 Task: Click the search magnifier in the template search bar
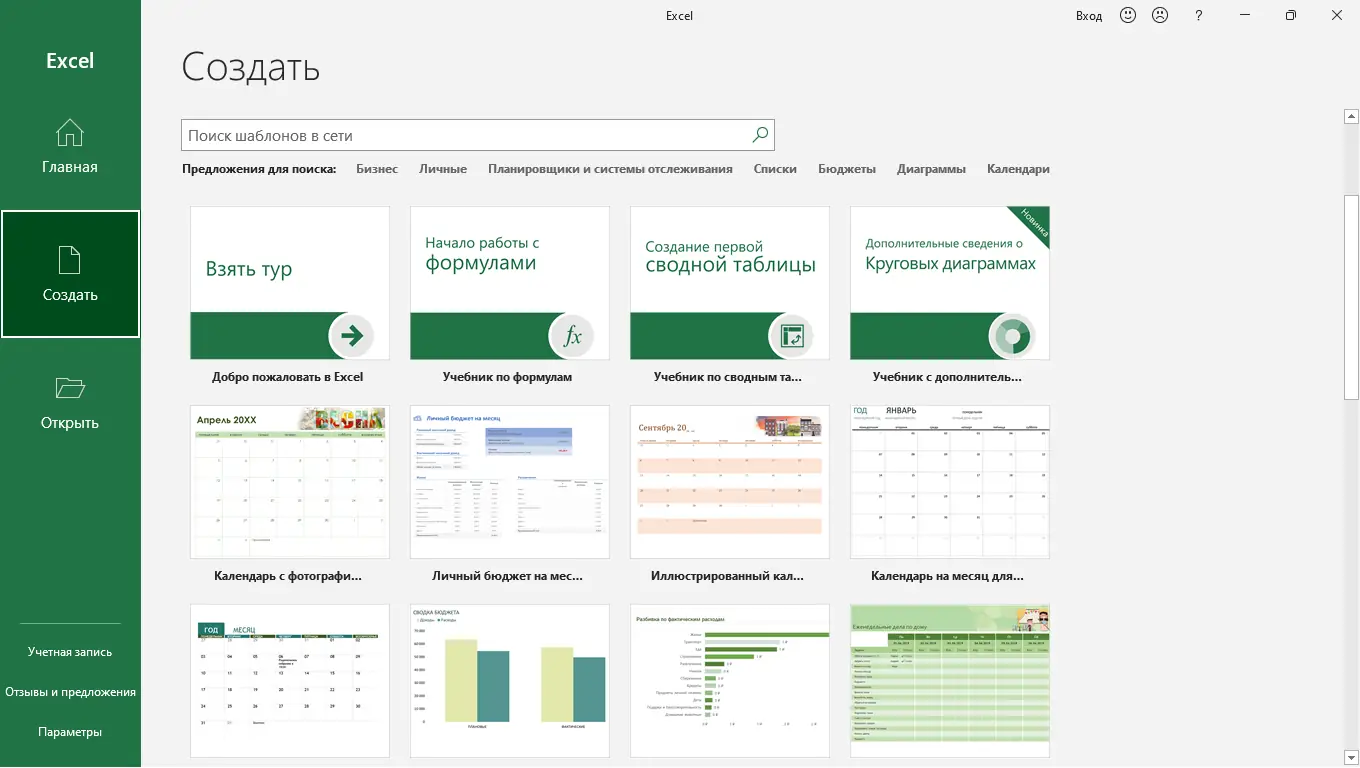(x=759, y=134)
